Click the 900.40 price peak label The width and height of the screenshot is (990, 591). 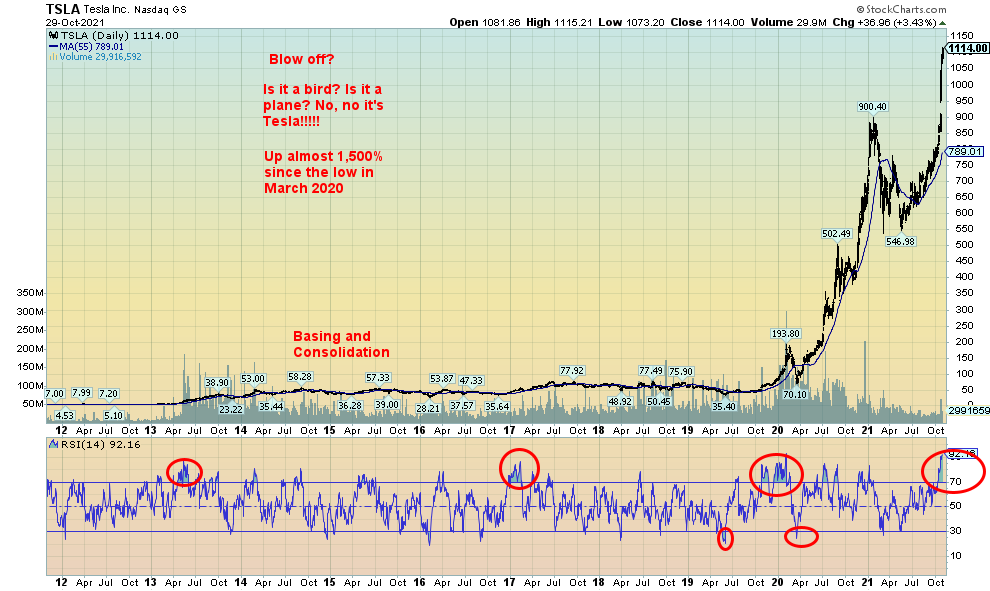coord(873,106)
